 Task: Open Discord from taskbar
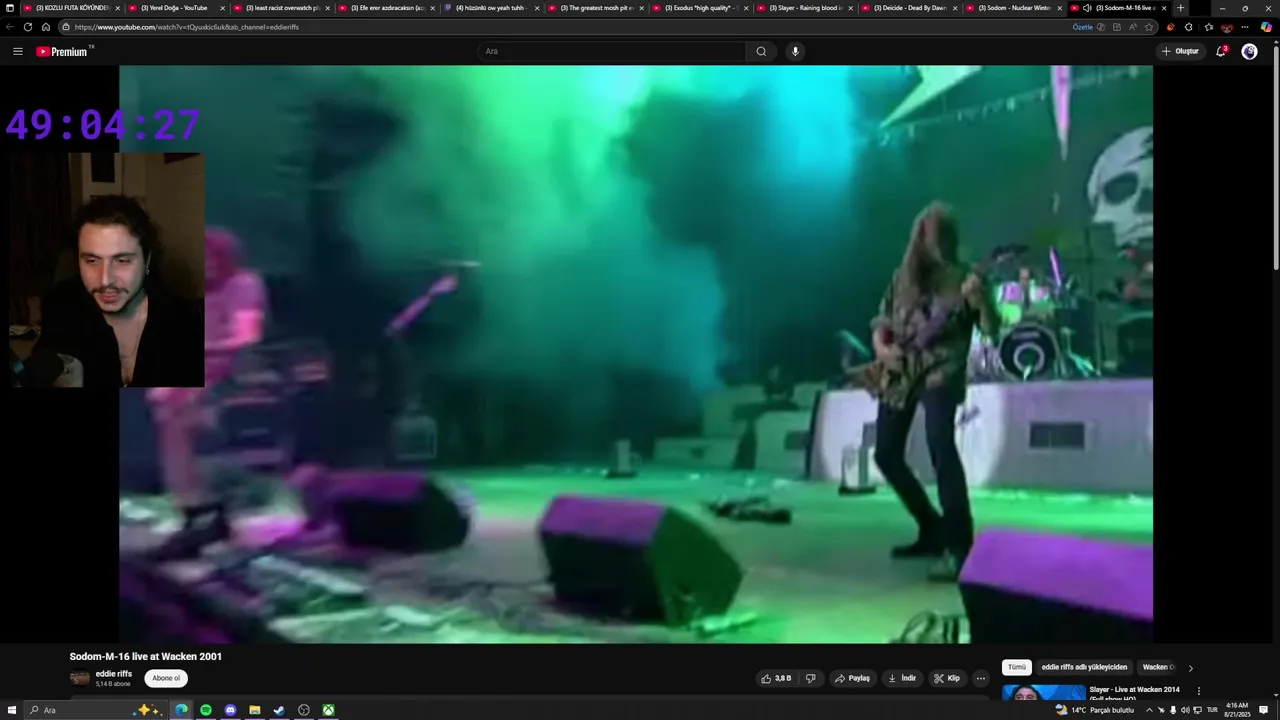(x=230, y=710)
